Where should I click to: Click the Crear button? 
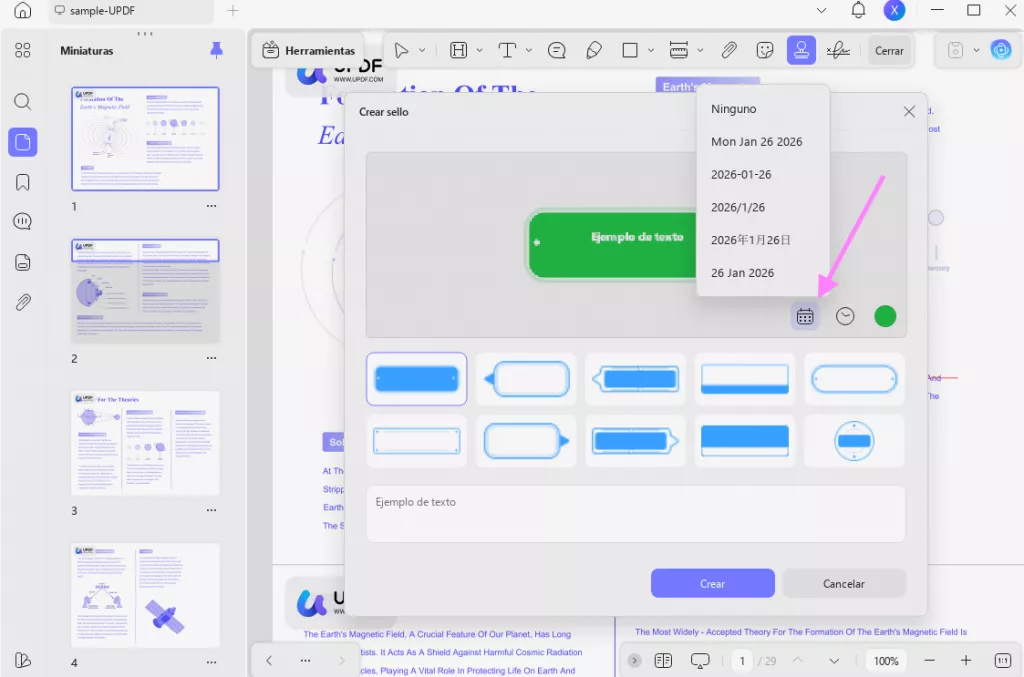click(712, 584)
